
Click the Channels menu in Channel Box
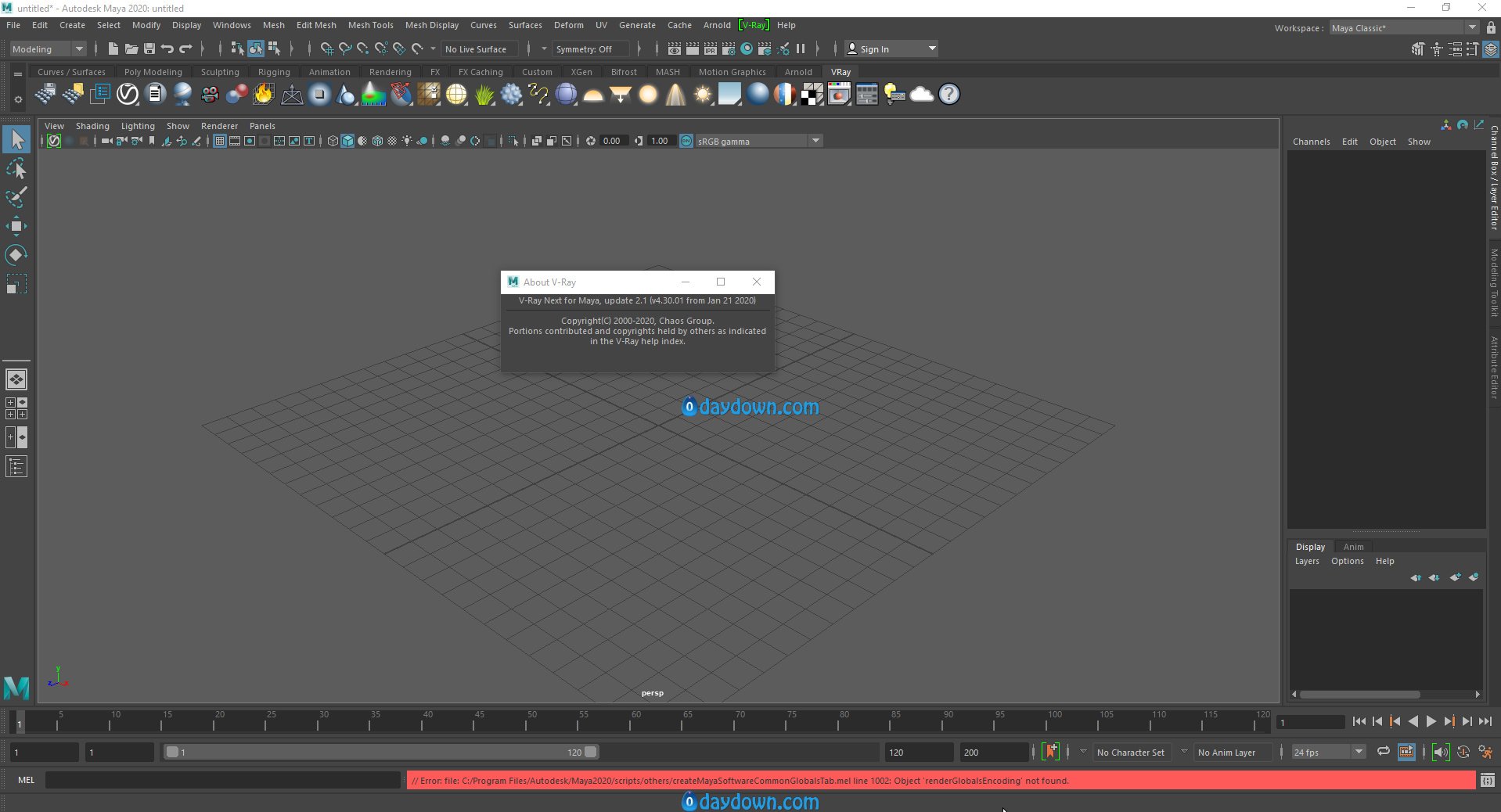tap(1311, 142)
